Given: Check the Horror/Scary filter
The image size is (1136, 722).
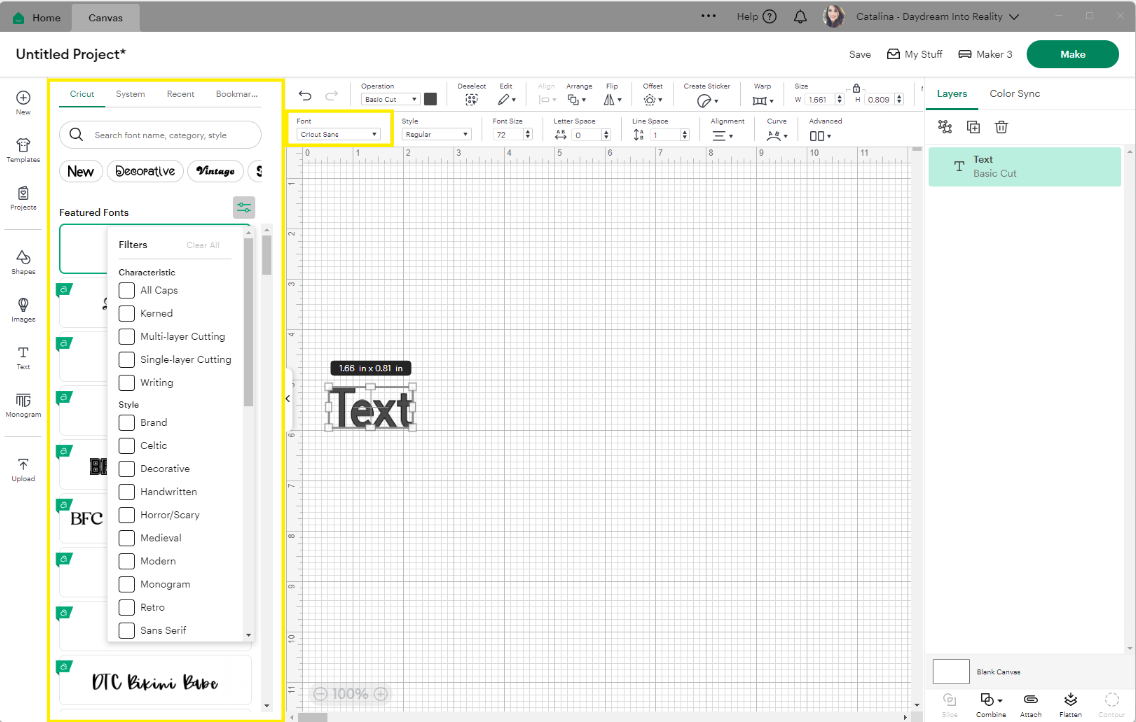Looking at the screenshot, I should 127,515.
